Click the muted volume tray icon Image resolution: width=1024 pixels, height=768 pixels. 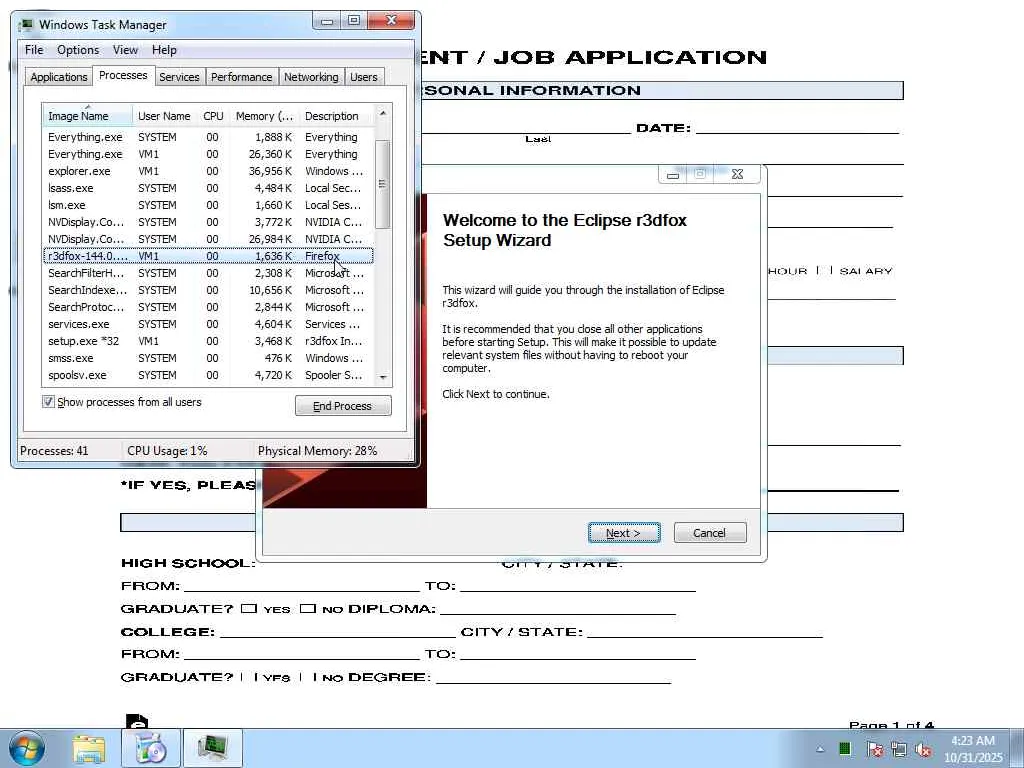pyautogui.click(x=923, y=749)
